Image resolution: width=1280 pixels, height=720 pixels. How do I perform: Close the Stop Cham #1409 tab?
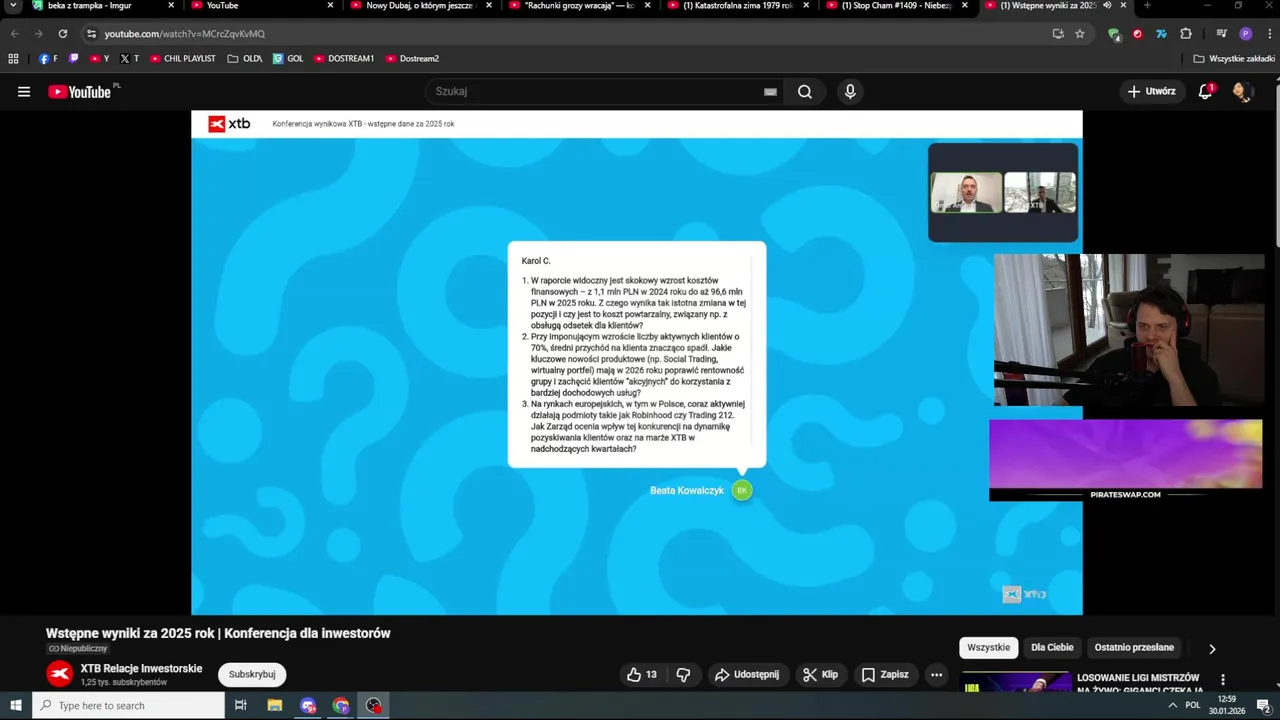click(x=965, y=6)
